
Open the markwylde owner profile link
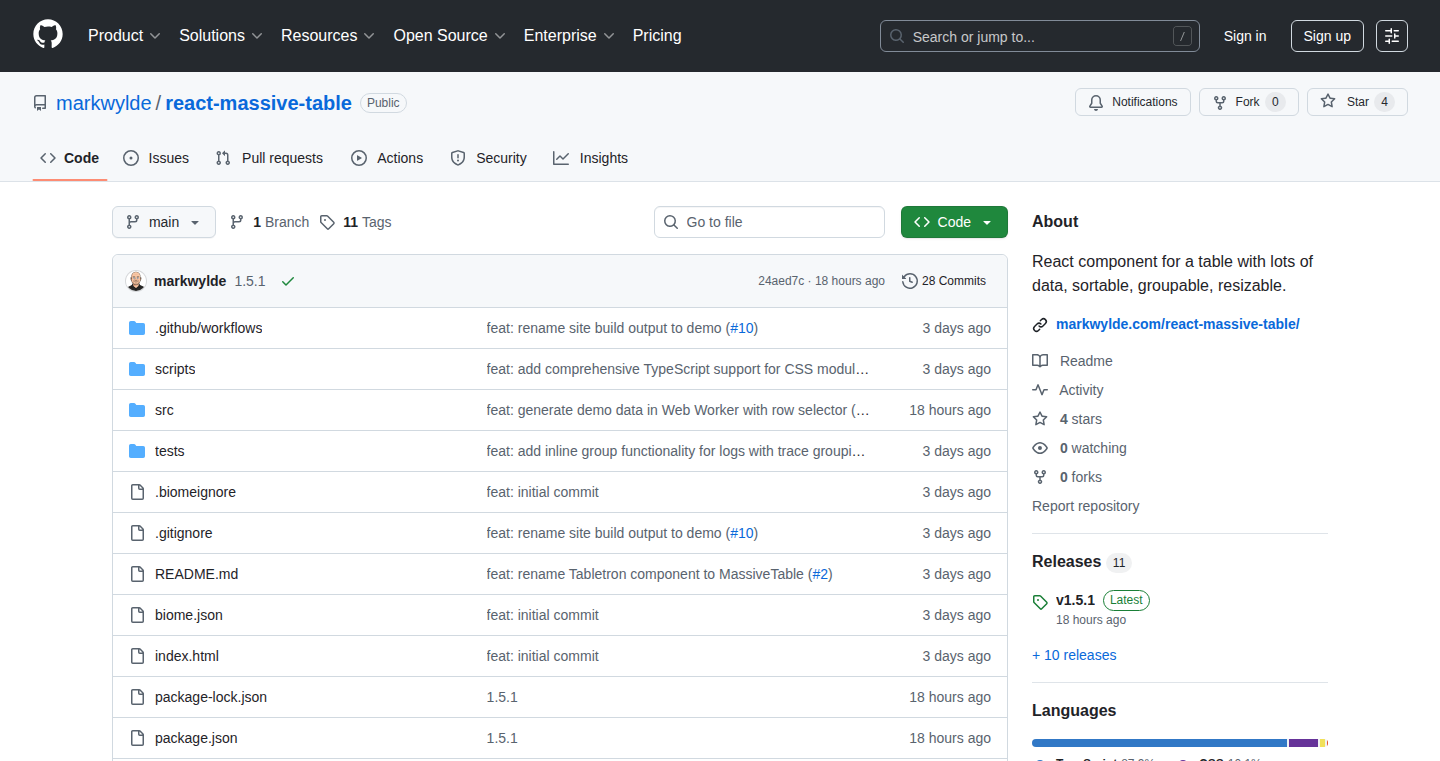pos(104,103)
